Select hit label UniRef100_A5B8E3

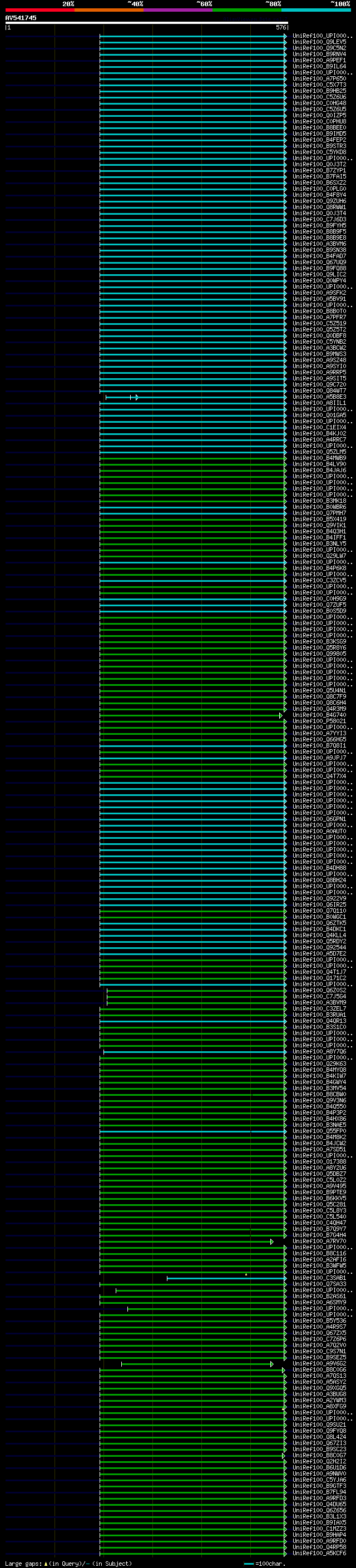click(319, 397)
